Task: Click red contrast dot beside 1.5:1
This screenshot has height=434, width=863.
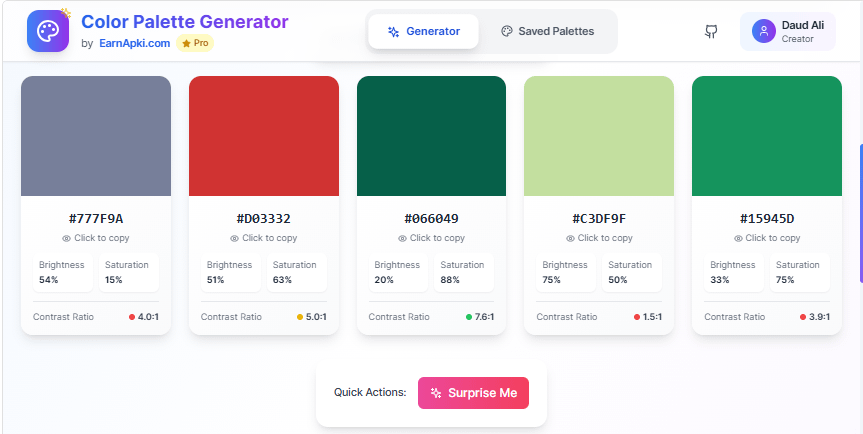Action: tap(637, 317)
